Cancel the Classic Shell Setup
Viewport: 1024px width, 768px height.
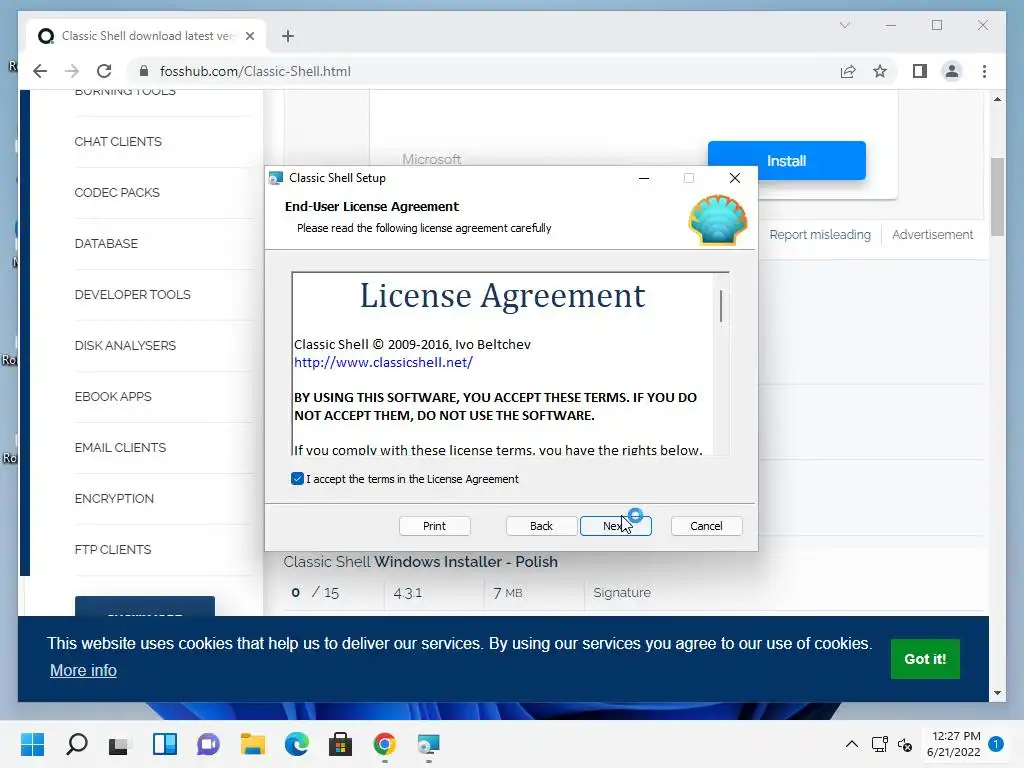706,526
